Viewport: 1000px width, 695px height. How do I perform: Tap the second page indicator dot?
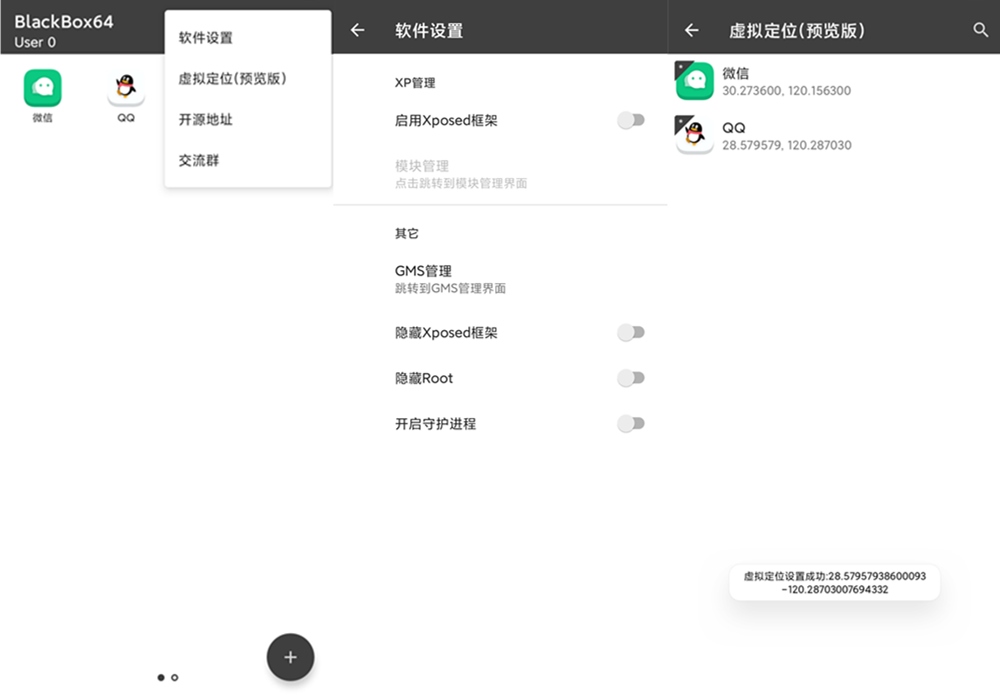click(174, 677)
